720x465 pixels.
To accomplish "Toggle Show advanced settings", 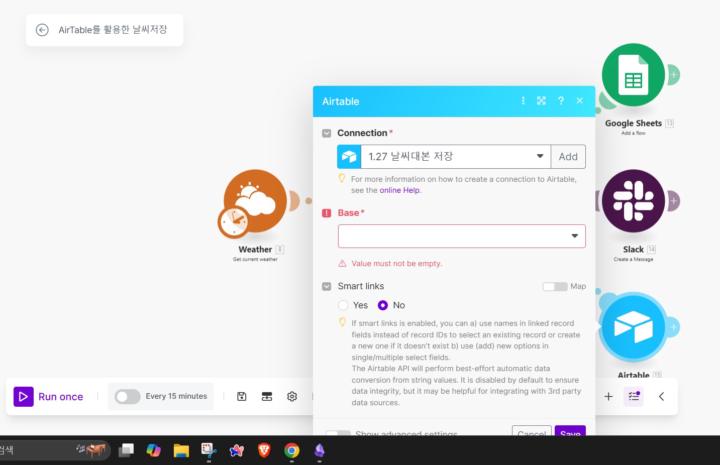I will (338, 433).
